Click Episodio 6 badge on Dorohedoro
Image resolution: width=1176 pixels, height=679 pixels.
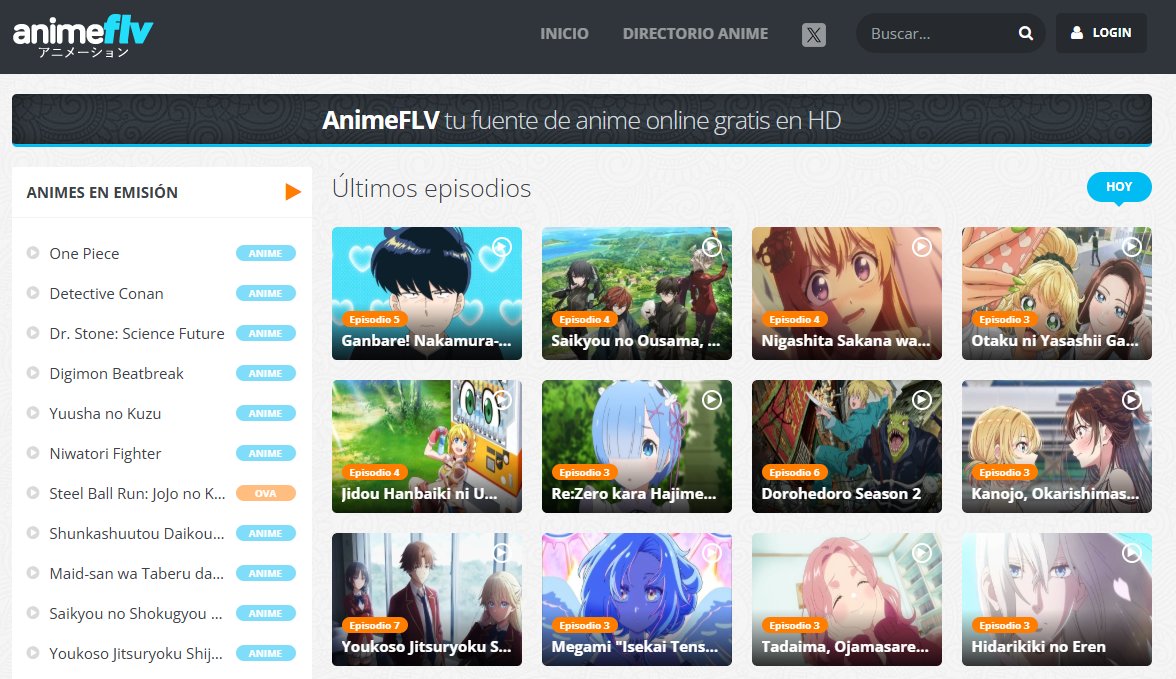(x=795, y=472)
